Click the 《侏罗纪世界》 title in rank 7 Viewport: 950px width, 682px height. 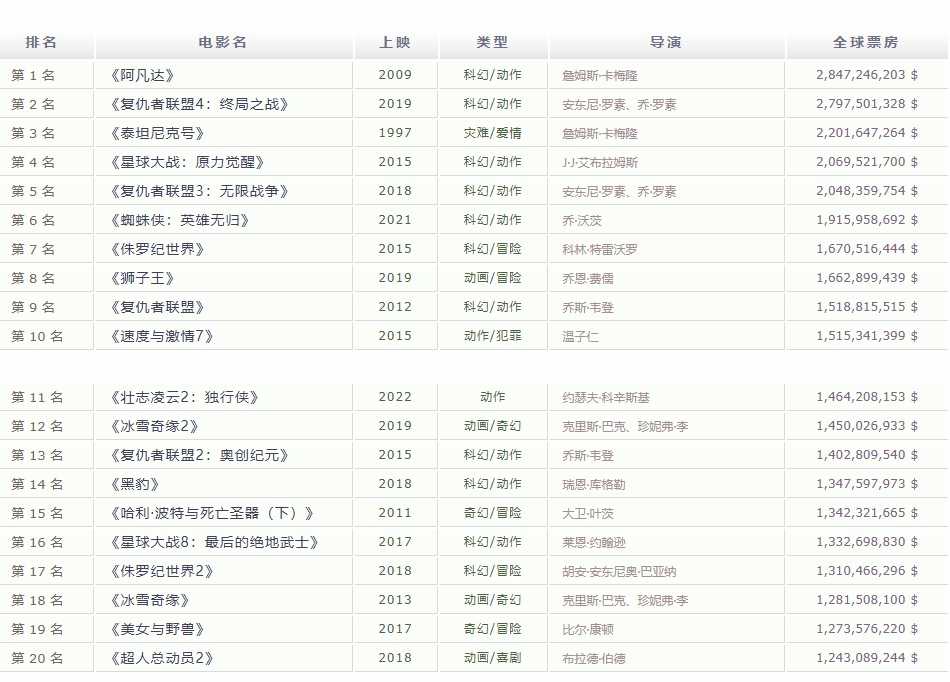pos(157,250)
